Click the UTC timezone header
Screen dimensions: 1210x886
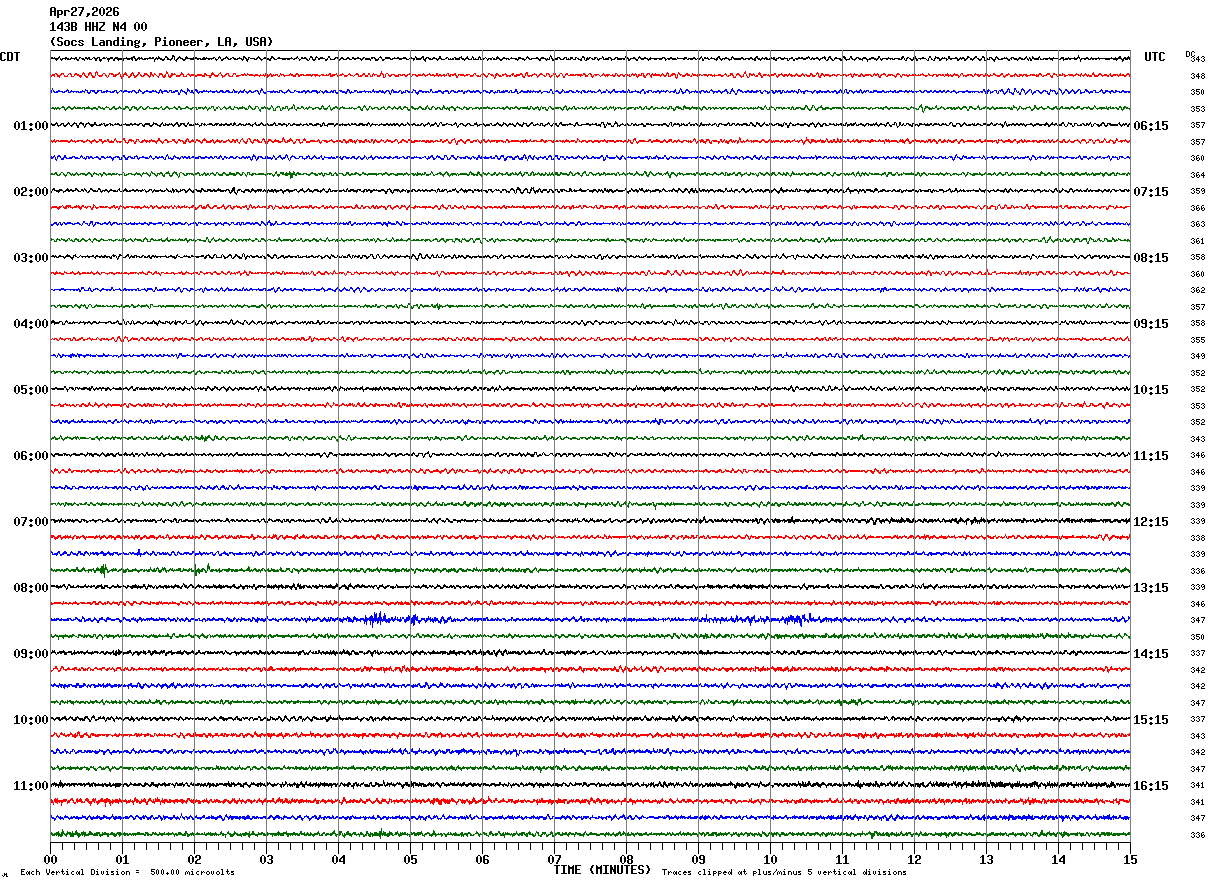(x=1155, y=57)
